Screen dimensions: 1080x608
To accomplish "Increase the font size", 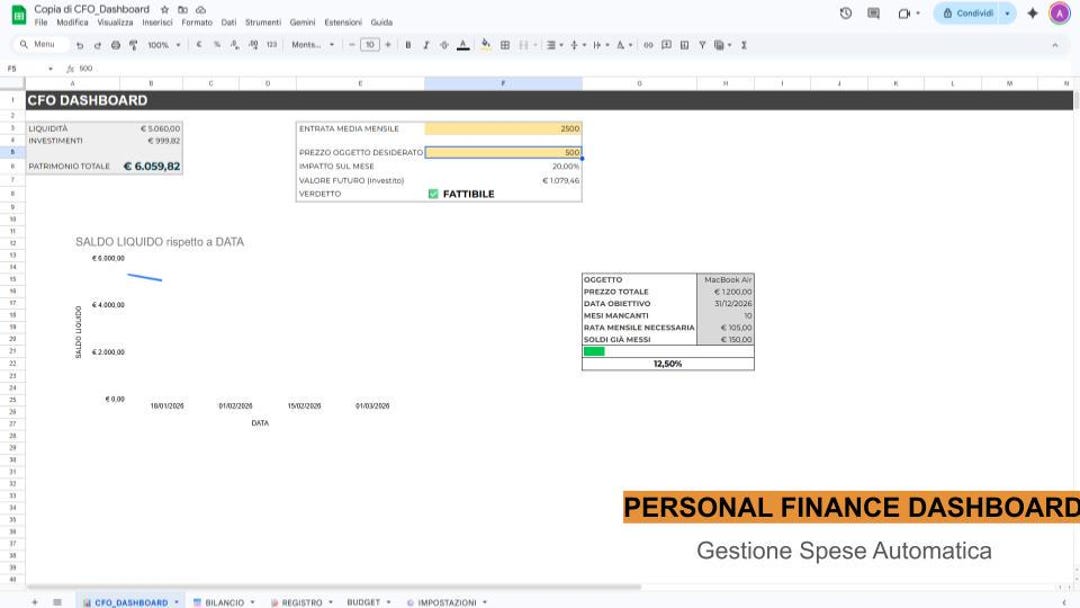I will point(388,45).
